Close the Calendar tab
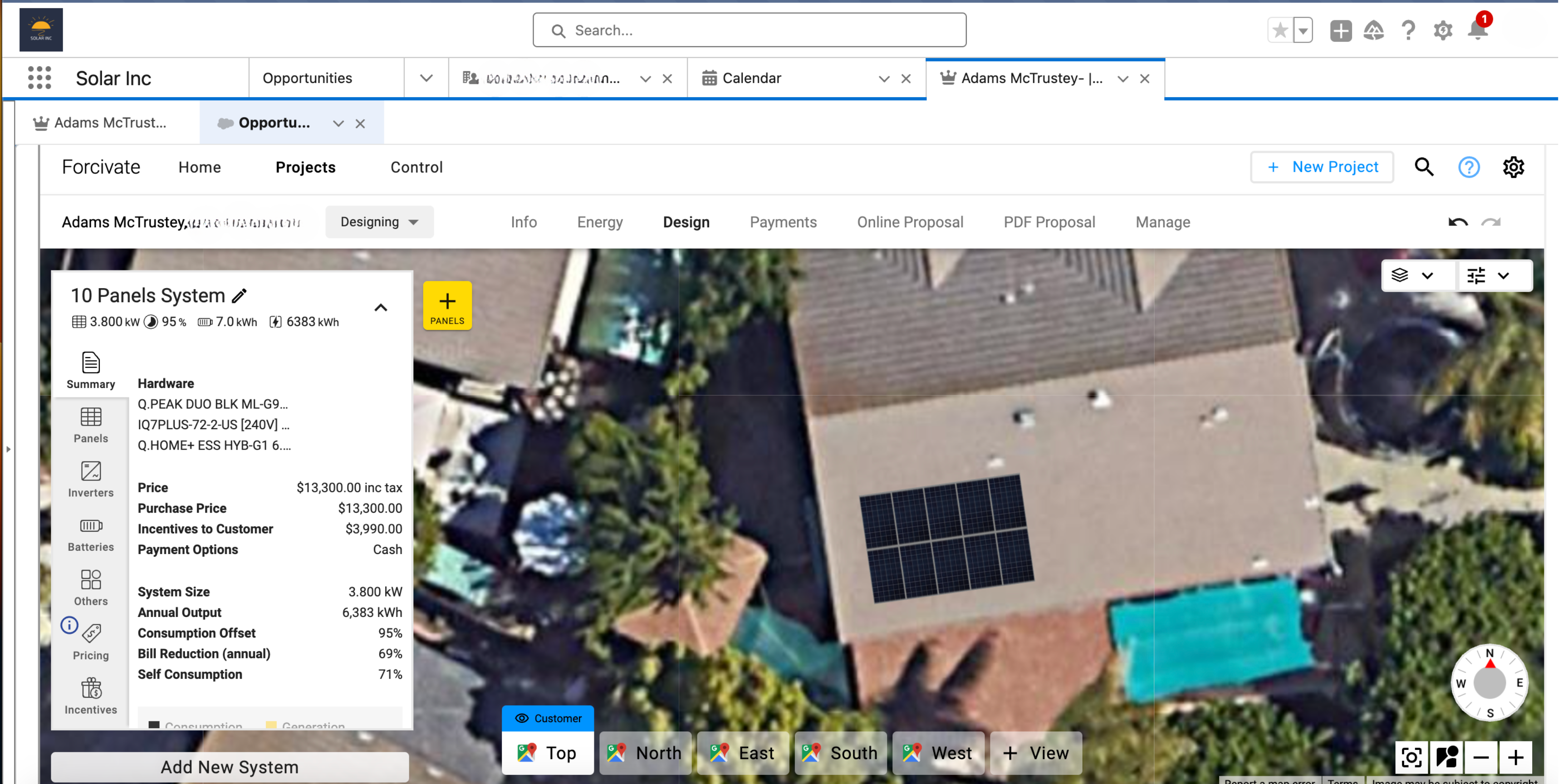 [x=906, y=78]
